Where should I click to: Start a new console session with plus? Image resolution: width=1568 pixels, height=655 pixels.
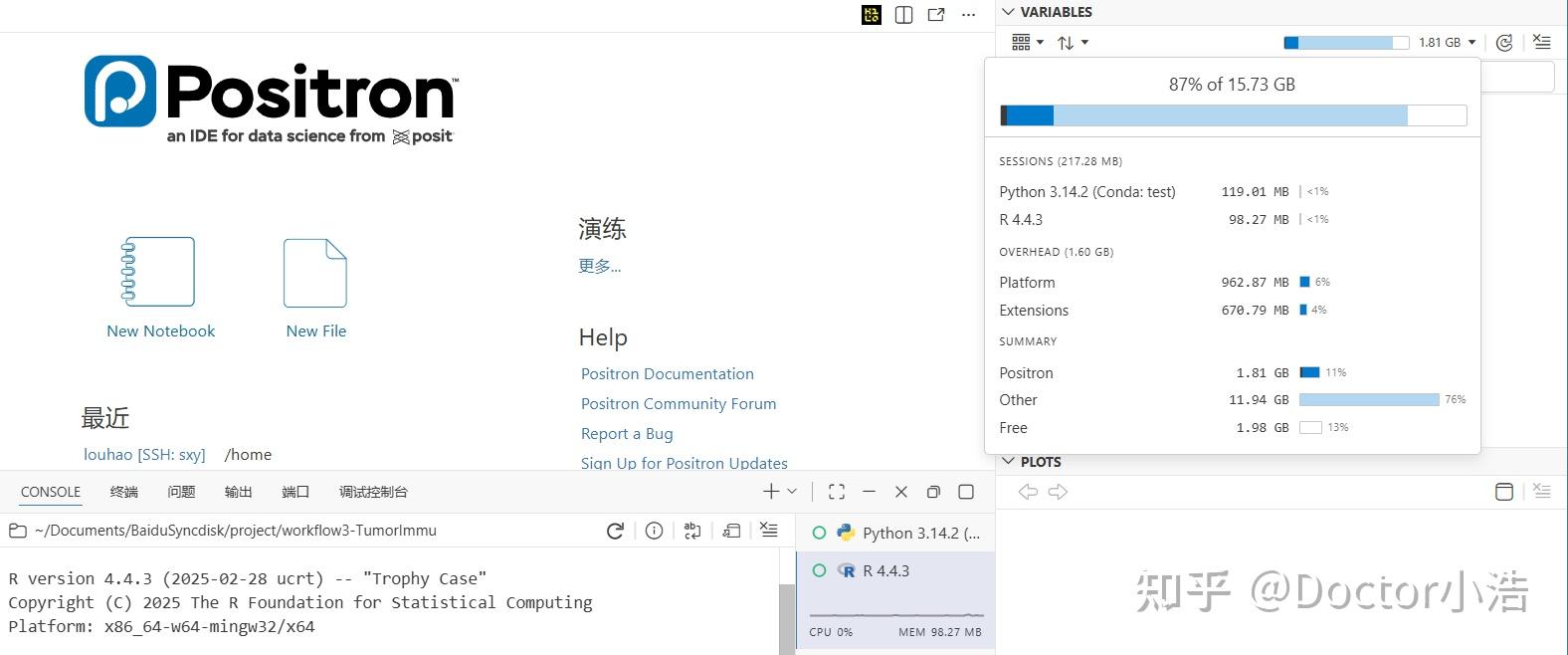click(x=771, y=492)
